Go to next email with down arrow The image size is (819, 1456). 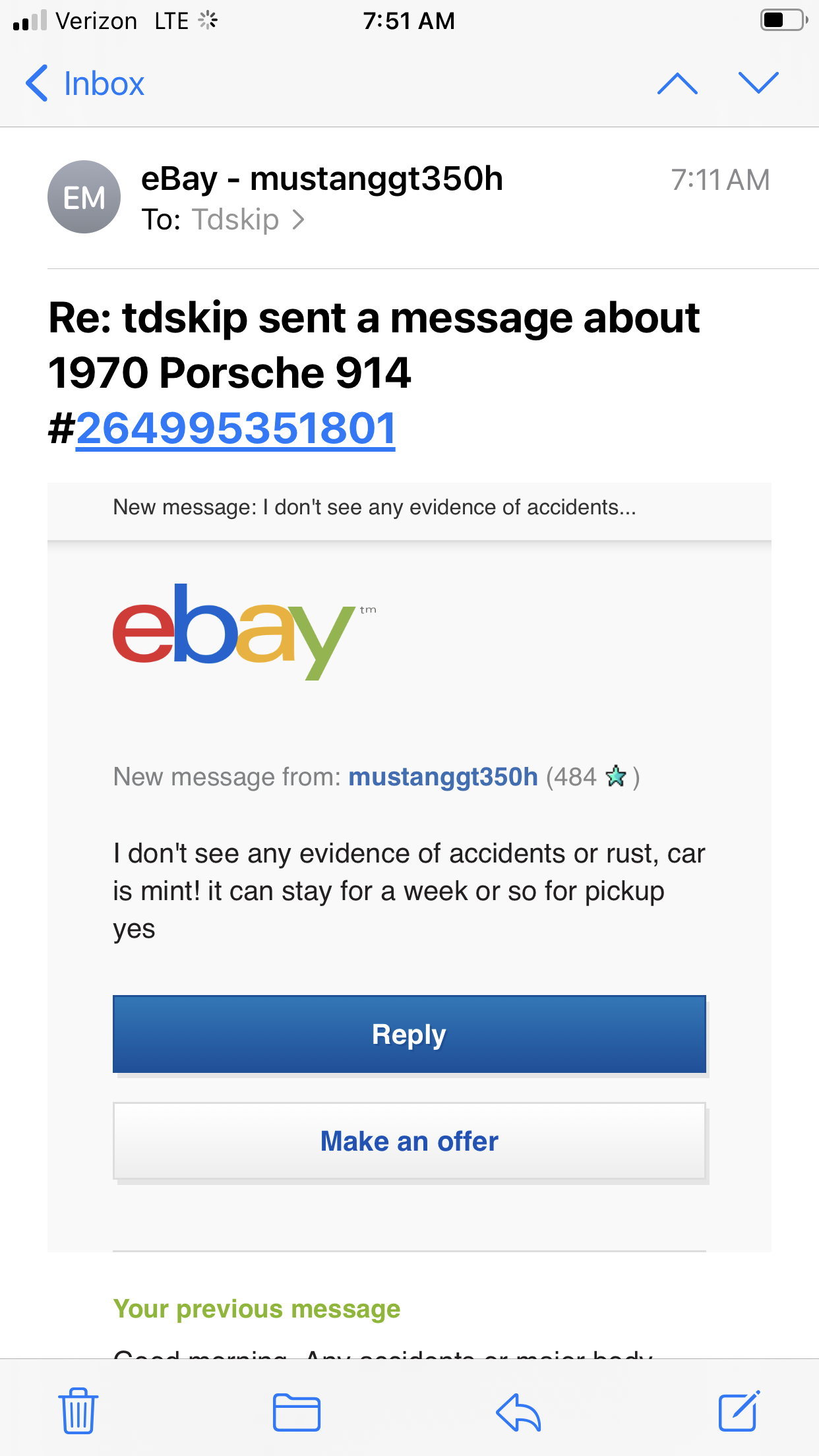point(758,84)
